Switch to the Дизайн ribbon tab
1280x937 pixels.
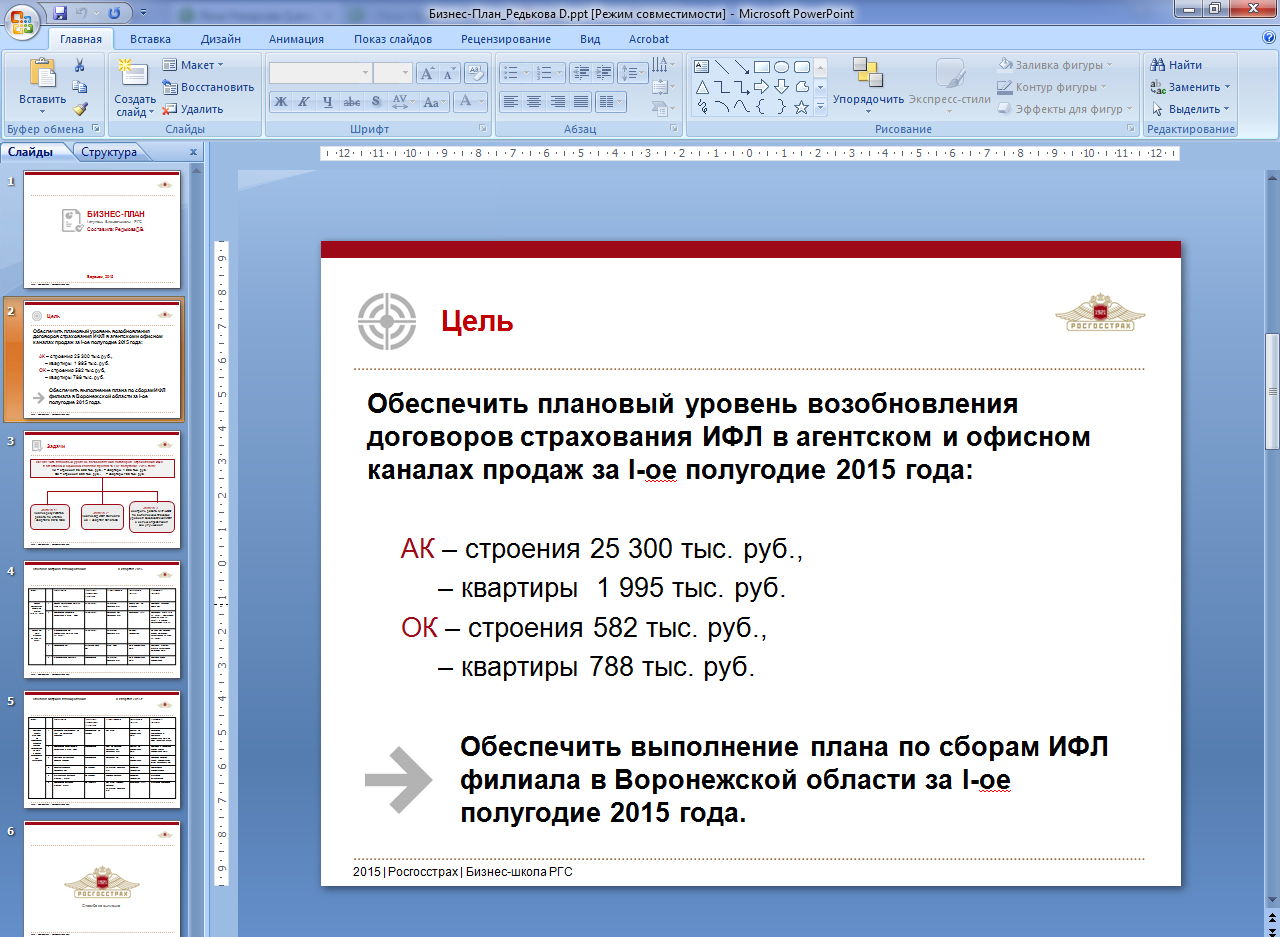[x=220, y=39]
